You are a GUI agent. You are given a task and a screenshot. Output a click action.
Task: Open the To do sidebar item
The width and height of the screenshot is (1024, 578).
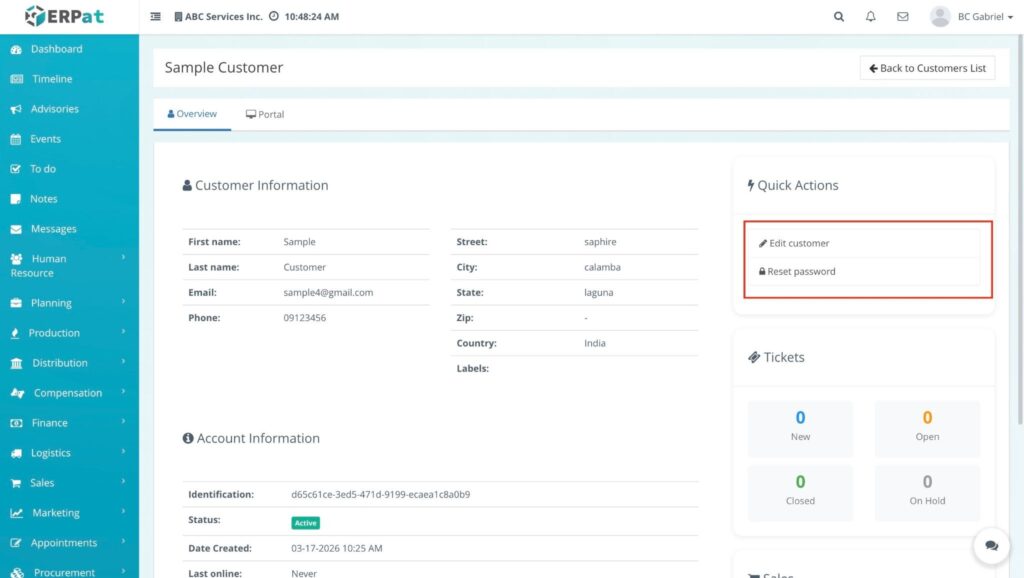pyautogui.click(x=42, y=169)
